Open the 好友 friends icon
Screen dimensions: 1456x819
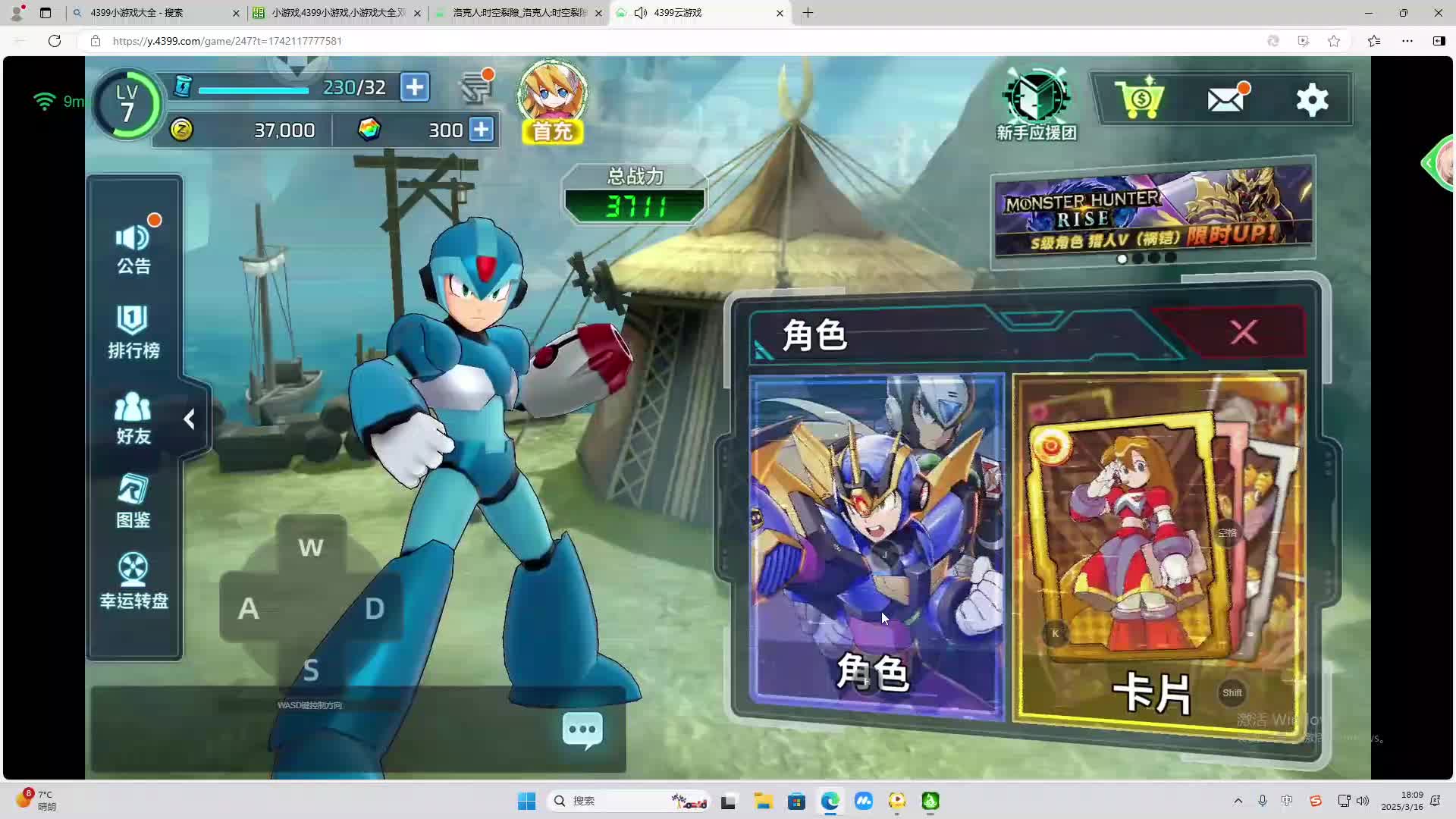click(133, 418)
